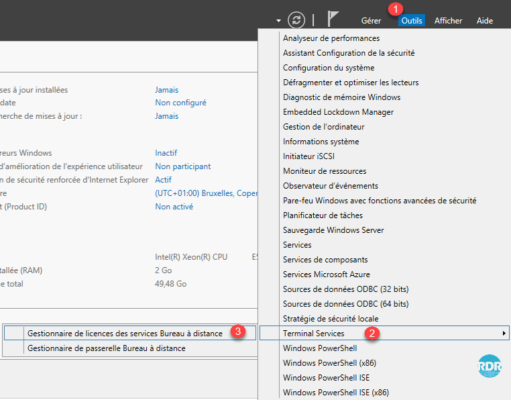
Task: Open Observateur d'événements
Action: click(x=330, y=186)
